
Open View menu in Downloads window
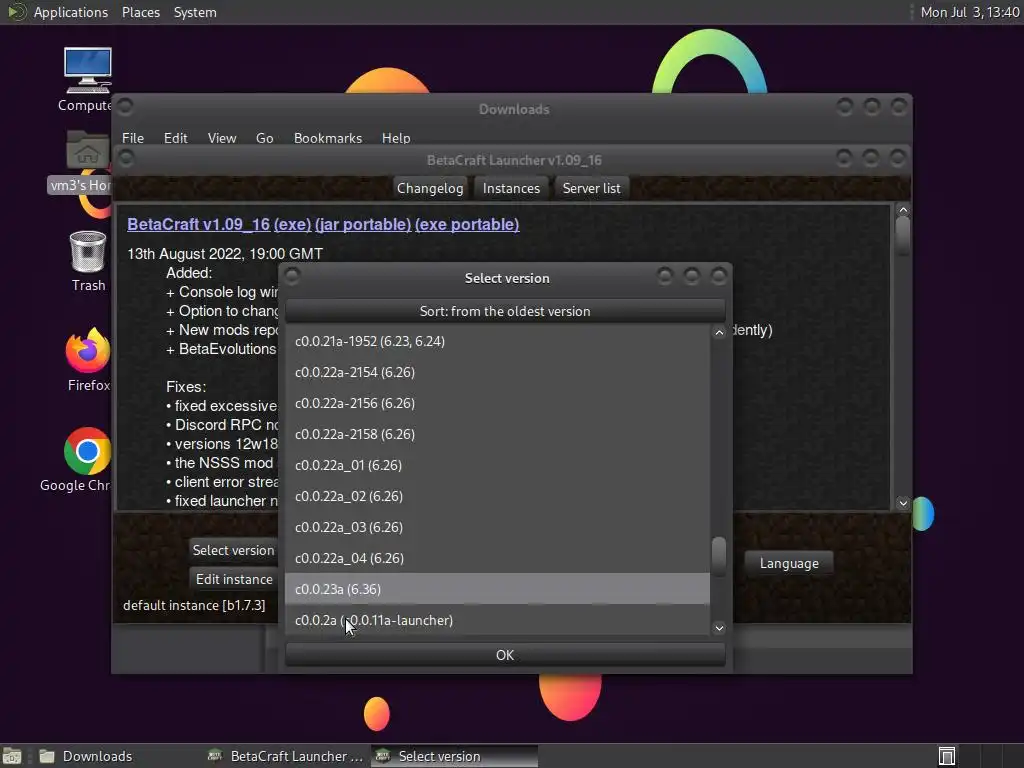[x=221, y=138]
